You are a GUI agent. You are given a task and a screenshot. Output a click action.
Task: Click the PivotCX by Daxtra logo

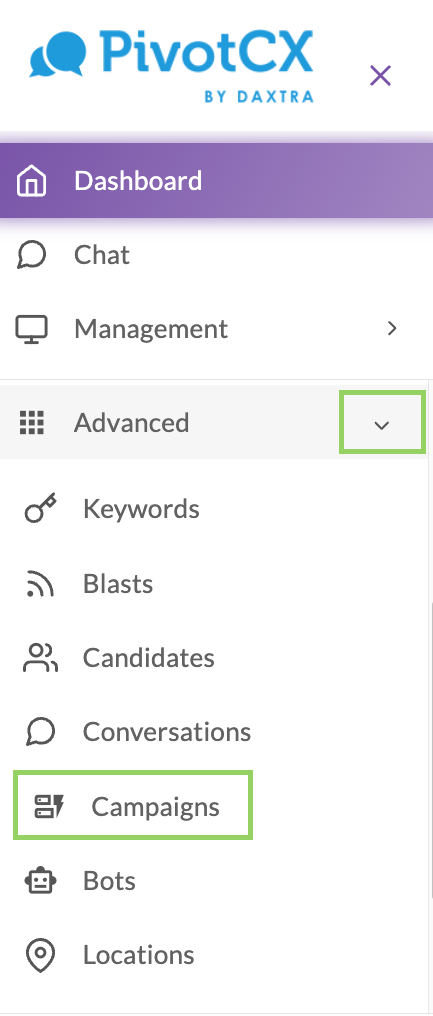172,65
